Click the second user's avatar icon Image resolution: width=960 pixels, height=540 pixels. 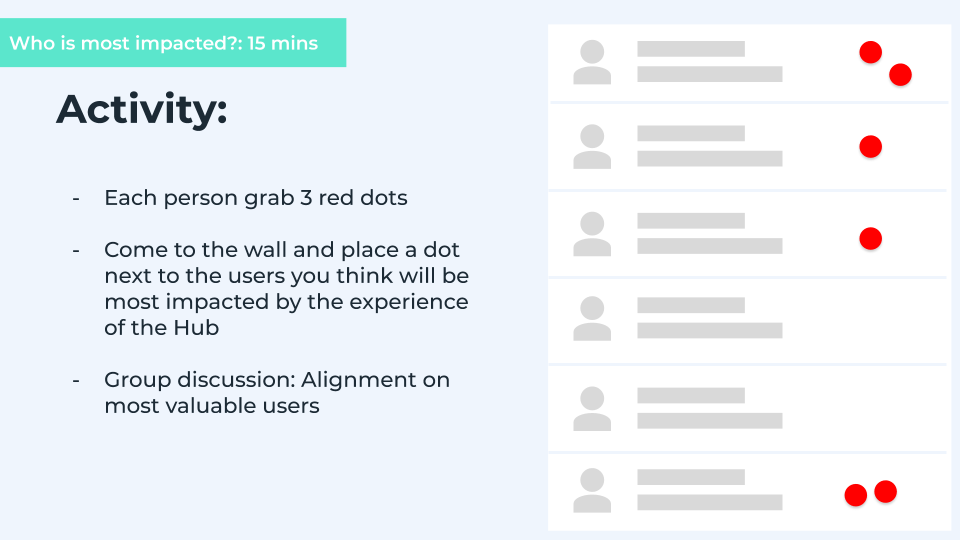(x=592, y=146)
